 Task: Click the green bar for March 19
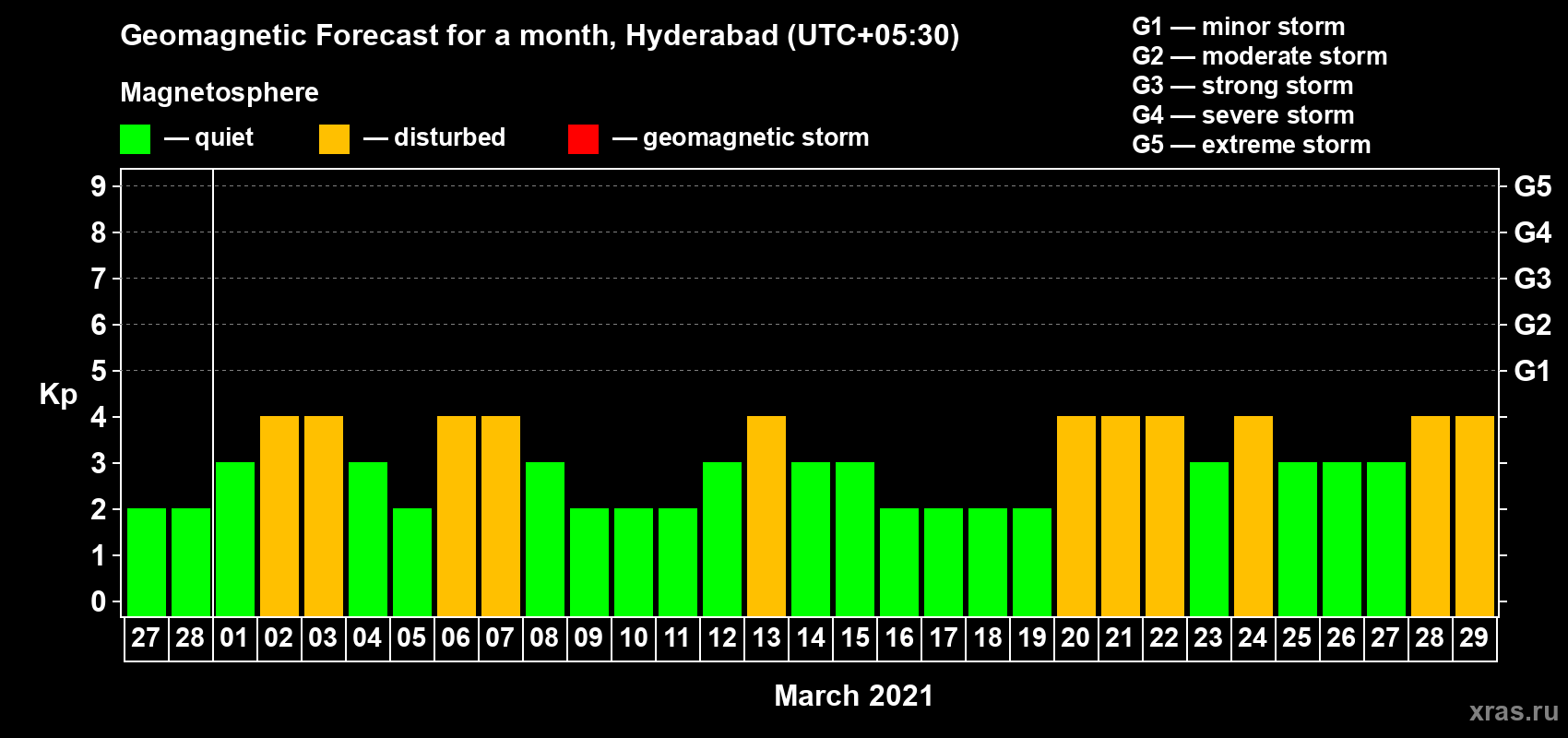click(1032, 562)
